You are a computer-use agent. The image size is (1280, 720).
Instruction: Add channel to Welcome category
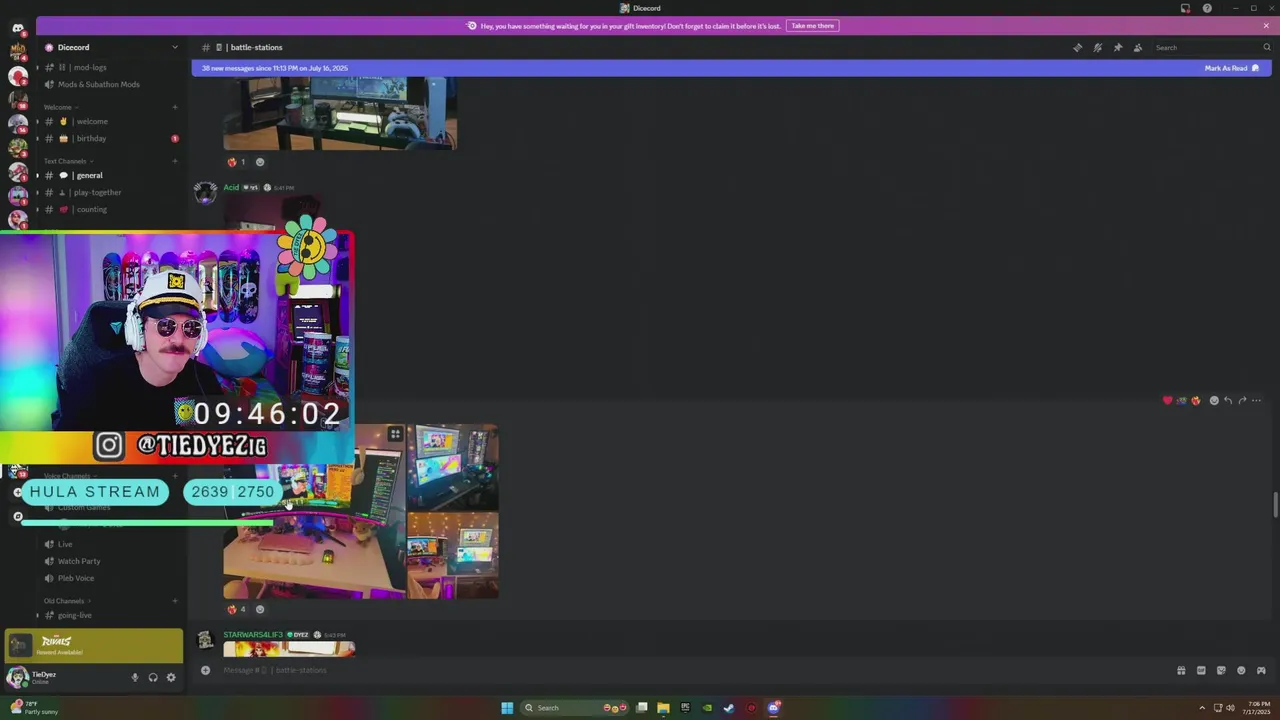175,107
